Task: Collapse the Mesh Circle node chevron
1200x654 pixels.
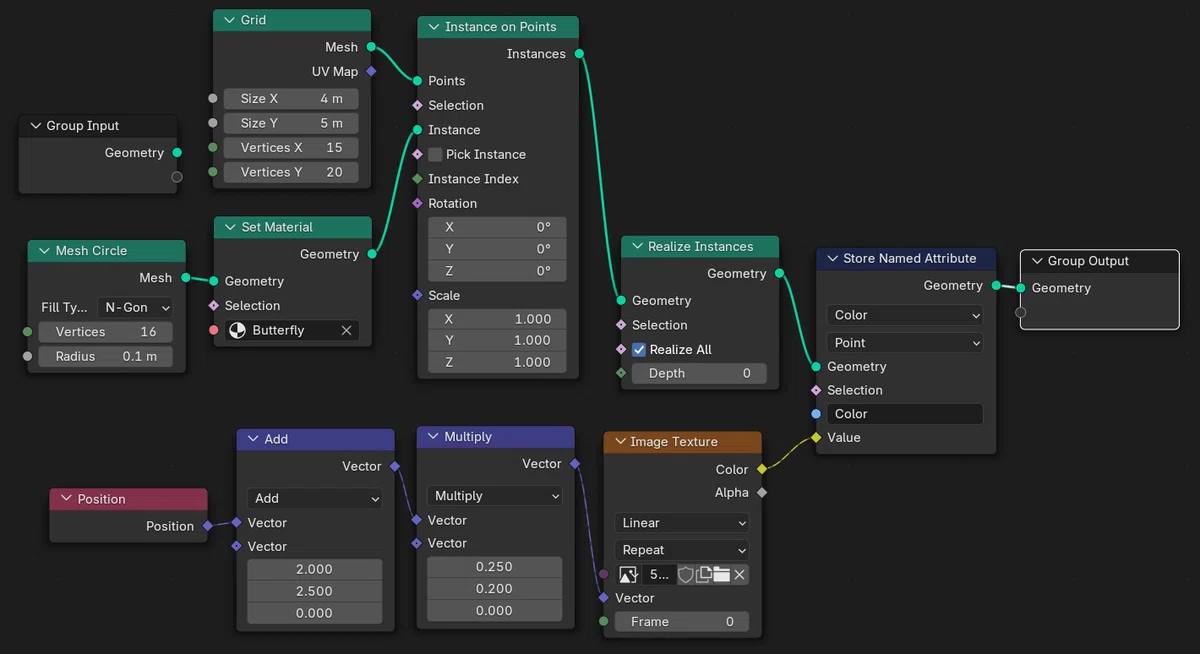Action: tap(44, 251)
